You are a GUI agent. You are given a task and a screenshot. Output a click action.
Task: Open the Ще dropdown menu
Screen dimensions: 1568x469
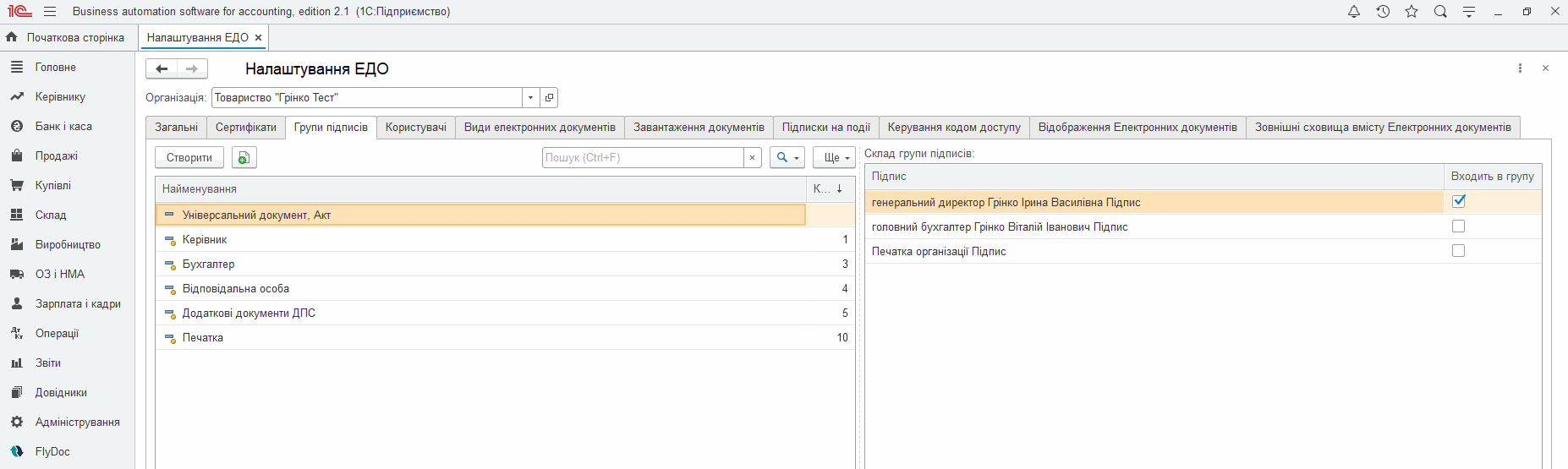point(836,158)
